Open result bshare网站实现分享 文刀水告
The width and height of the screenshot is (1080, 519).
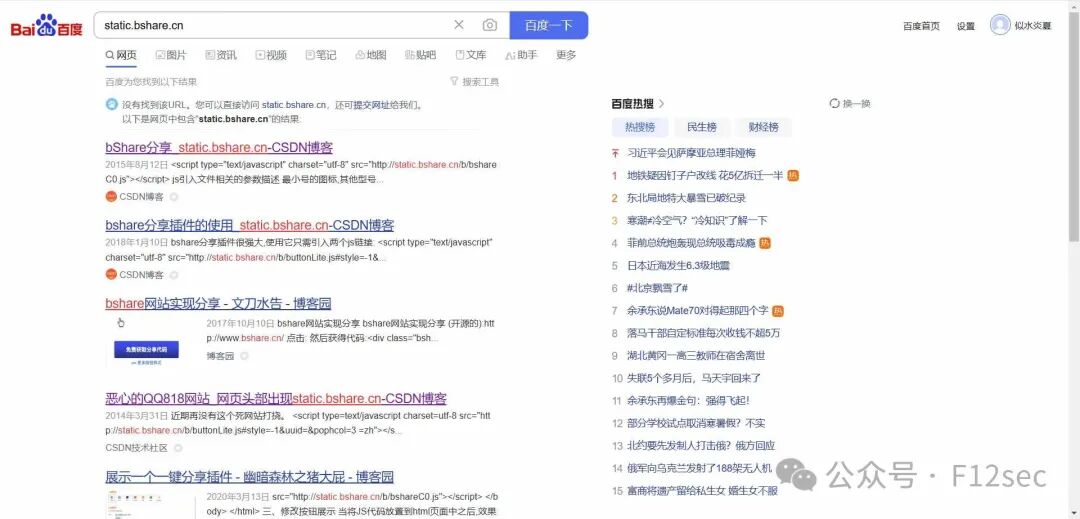click(x=218, y=304)
